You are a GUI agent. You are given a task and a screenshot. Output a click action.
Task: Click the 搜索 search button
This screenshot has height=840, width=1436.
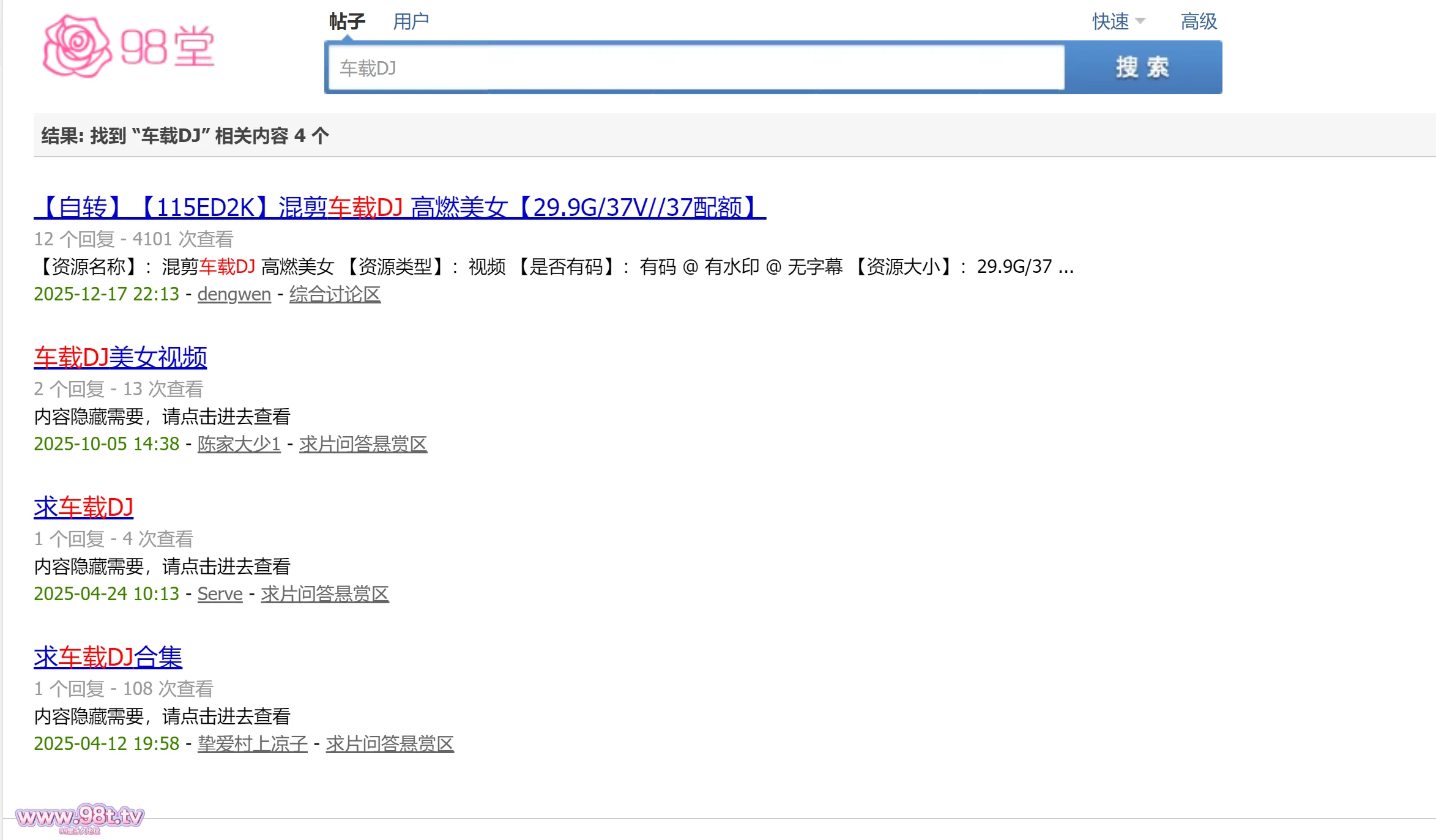pyautogui.click(x=1142, y=67)
